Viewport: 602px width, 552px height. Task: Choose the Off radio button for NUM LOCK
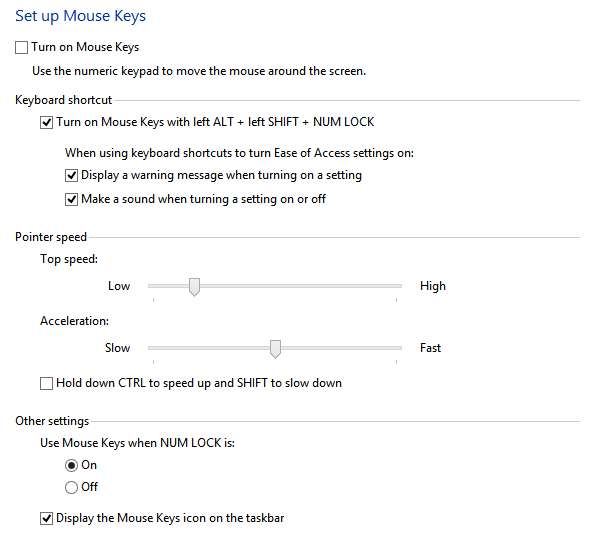(x=71, y=487)
